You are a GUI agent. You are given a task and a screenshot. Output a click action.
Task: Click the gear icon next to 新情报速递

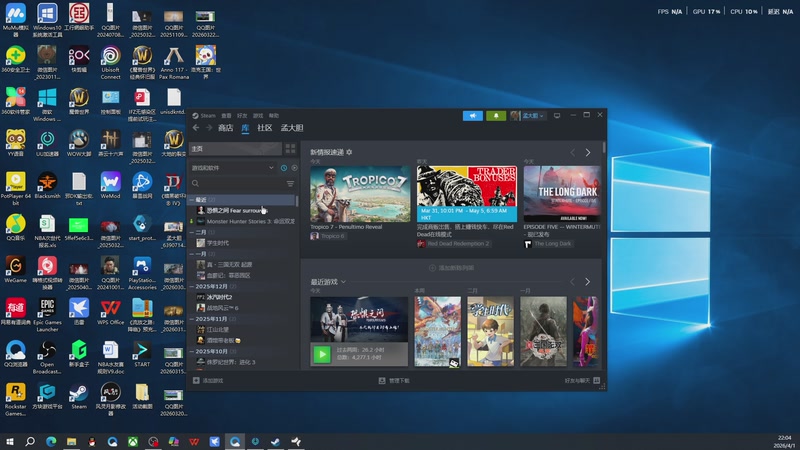(x=349, y=152)
